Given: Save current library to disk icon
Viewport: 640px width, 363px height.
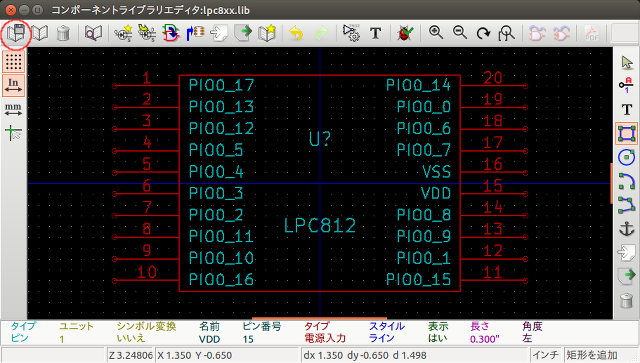Looking at the screenshot, I should pos(16,33).
